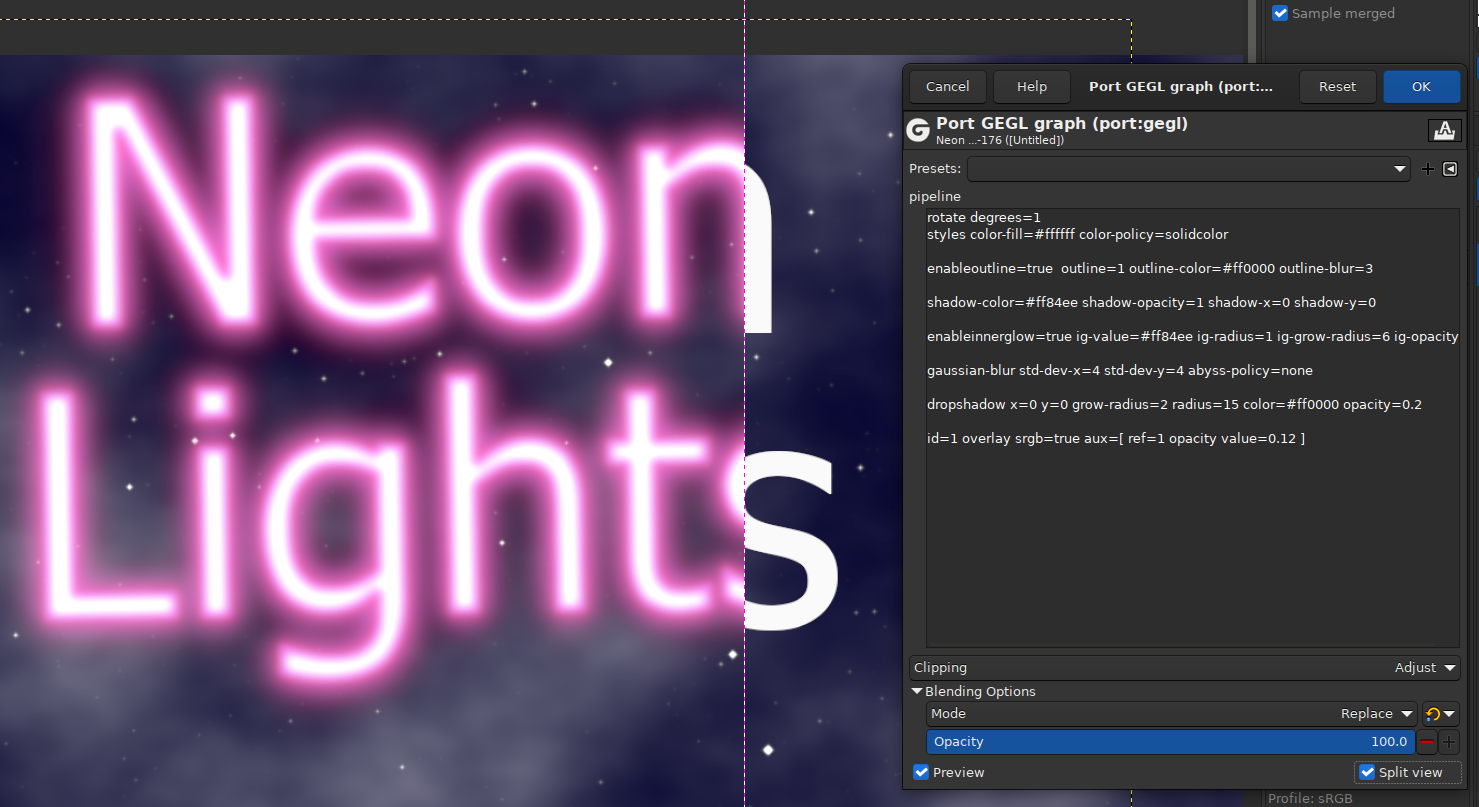Click the plus icon to save current preset
This screenshot has height=807, width=1479.
(1428, 169)
